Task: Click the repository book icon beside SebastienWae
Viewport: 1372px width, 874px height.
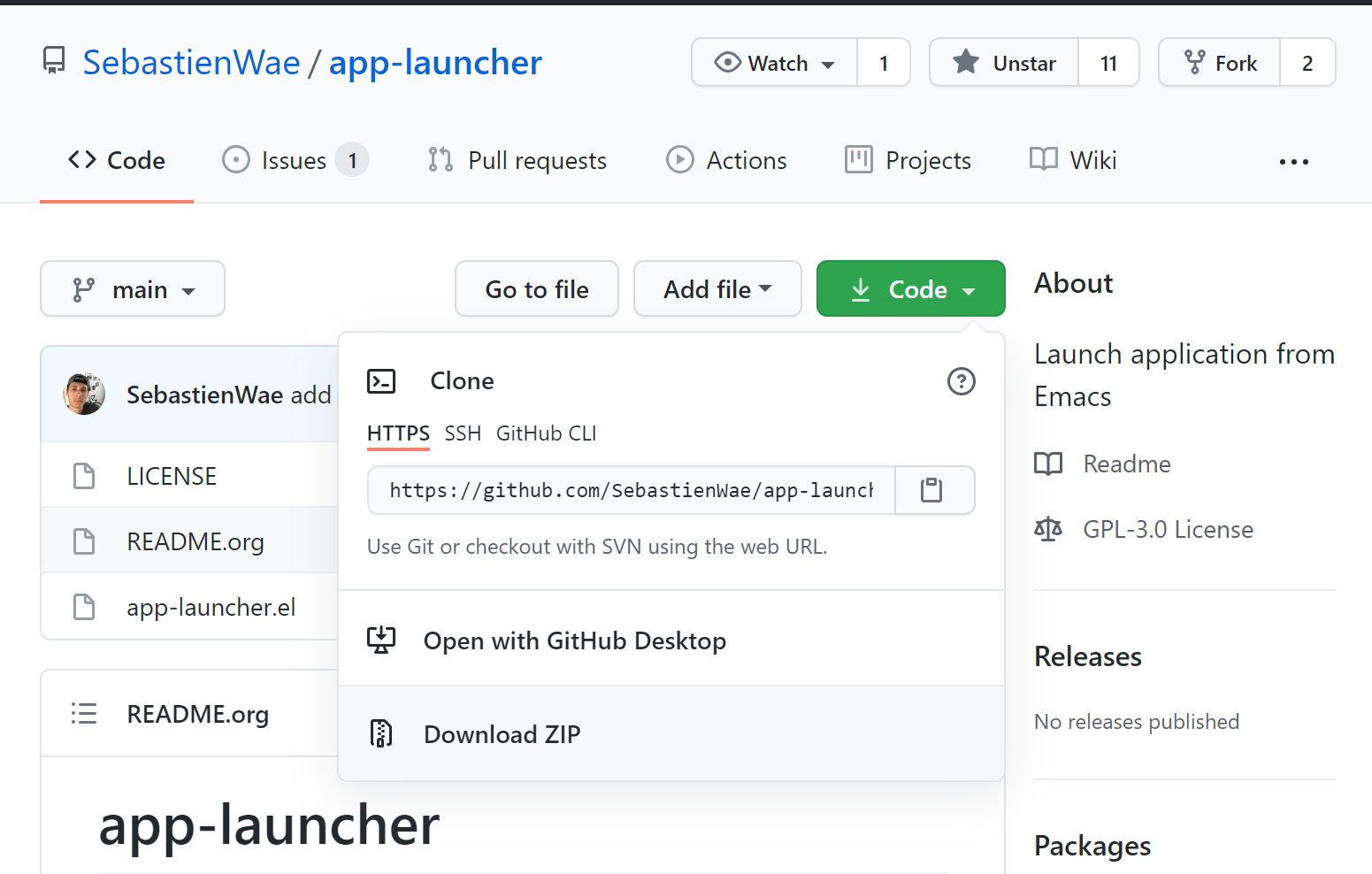Action: click(54, 62)
